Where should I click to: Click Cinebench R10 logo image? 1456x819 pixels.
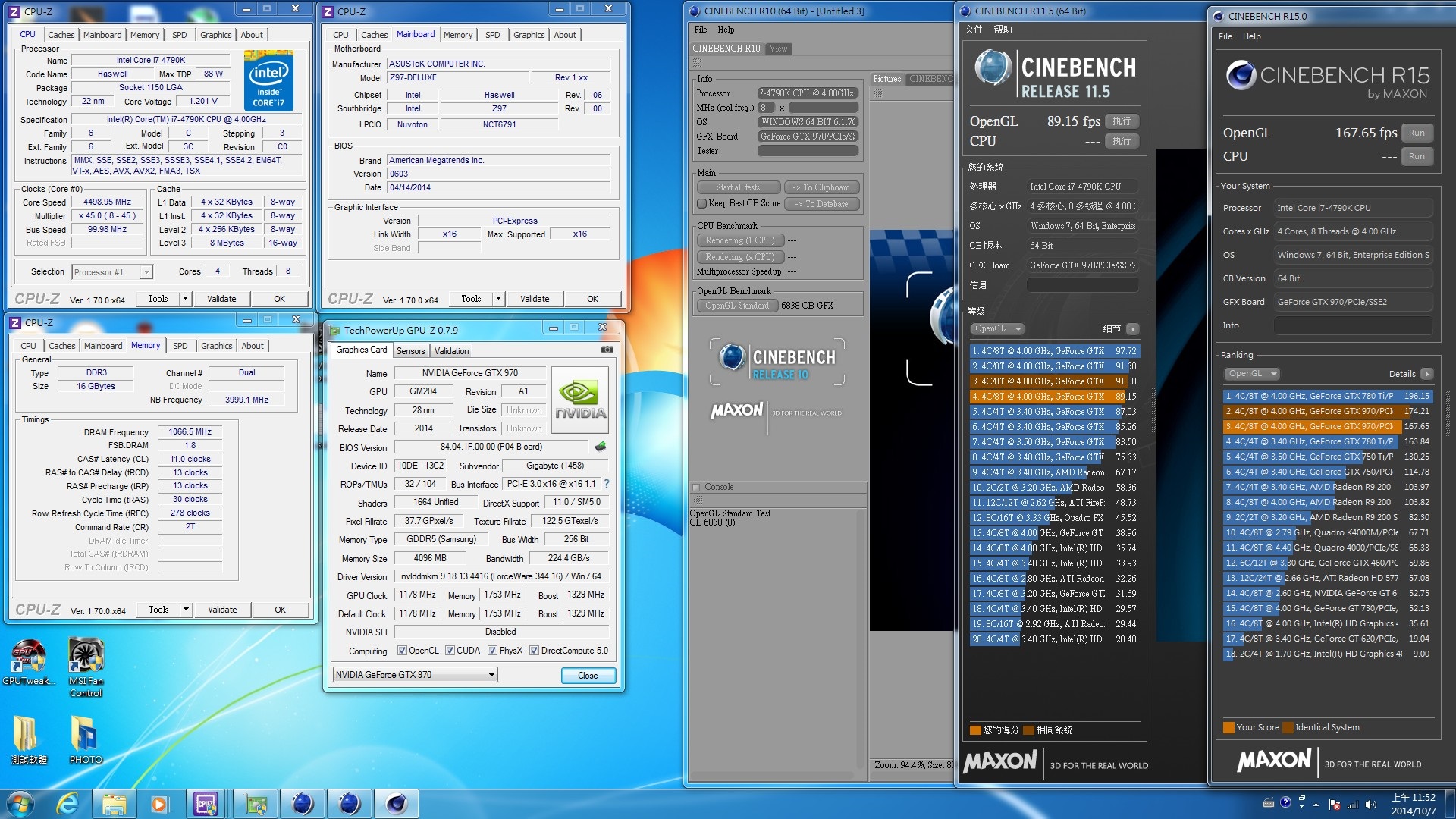(x=777, y=363)
